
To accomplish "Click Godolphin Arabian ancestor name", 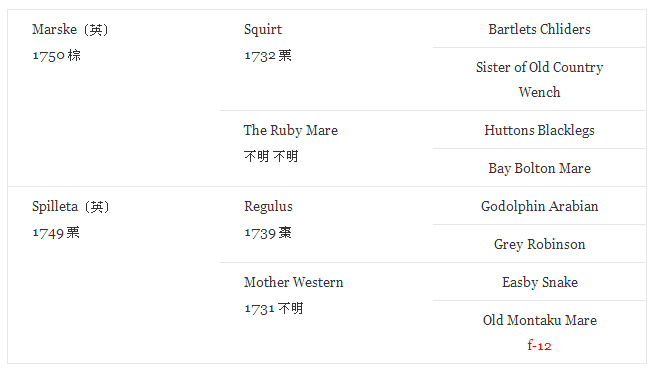I will click(x=539, y=206).
